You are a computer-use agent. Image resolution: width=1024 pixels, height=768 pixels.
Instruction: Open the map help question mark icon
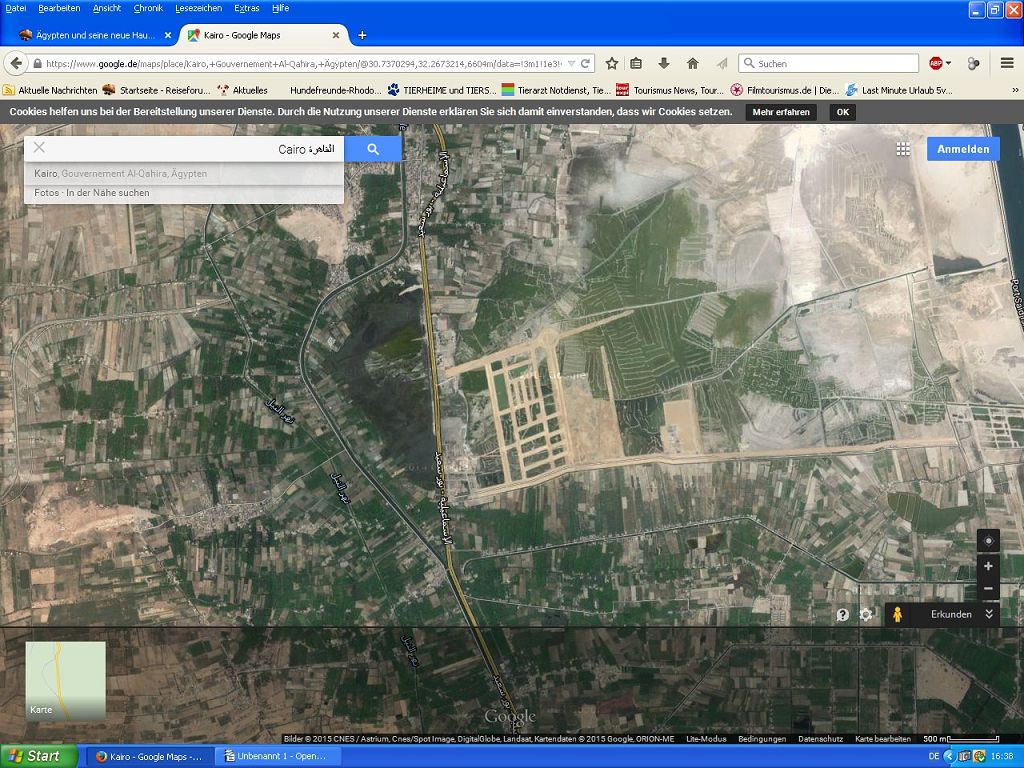coord(843,615)
